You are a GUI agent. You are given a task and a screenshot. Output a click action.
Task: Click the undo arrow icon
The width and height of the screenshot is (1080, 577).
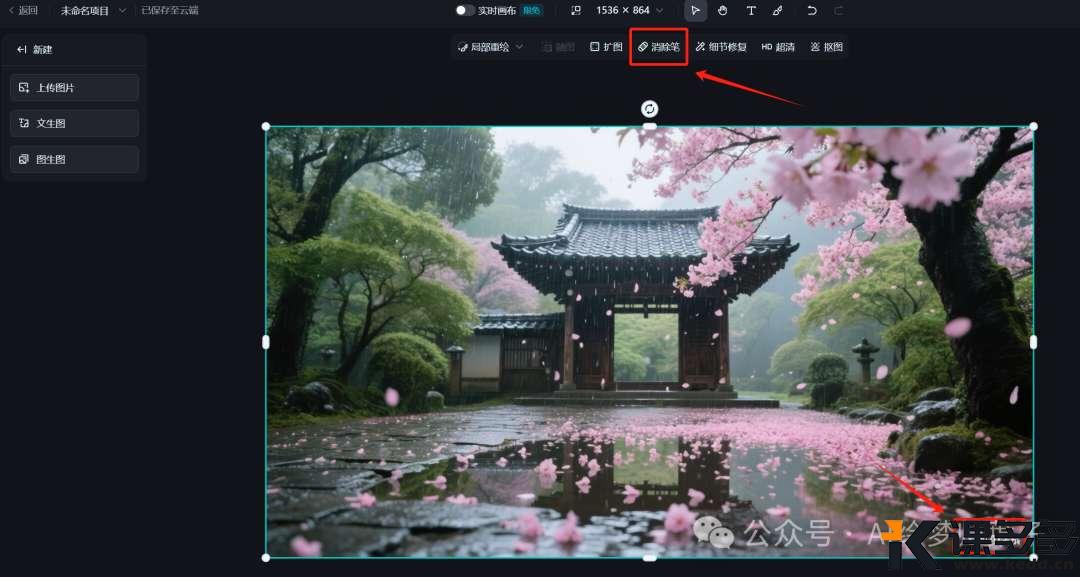pos(812,11)
